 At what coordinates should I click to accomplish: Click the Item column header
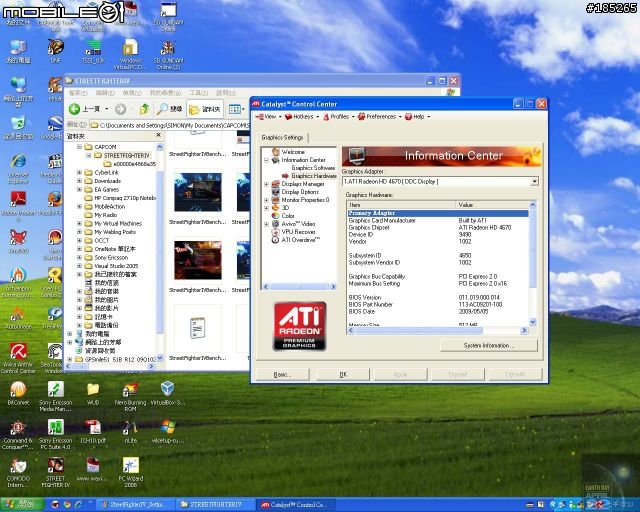point(401,205)
